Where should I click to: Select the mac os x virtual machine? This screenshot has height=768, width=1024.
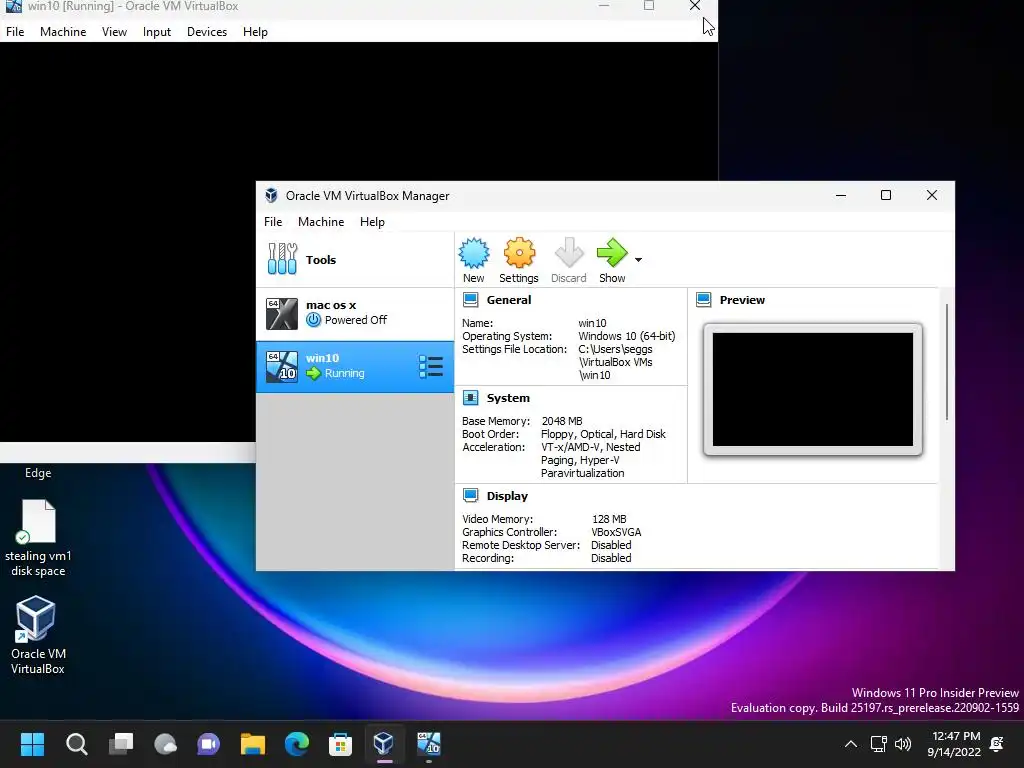(x=355, y=313)
